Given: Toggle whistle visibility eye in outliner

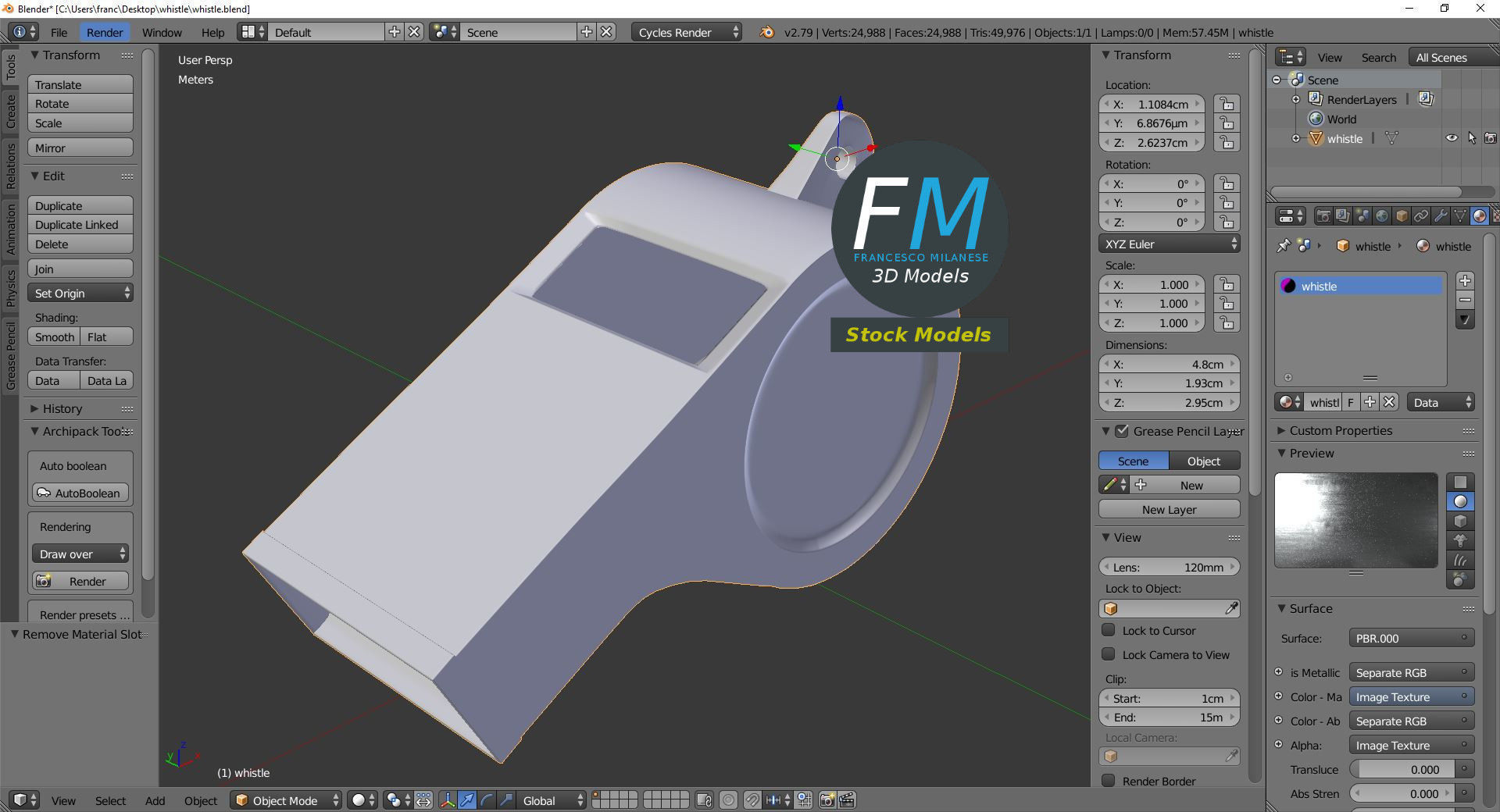Looking at the screenshot, I should pos(1452,138).
